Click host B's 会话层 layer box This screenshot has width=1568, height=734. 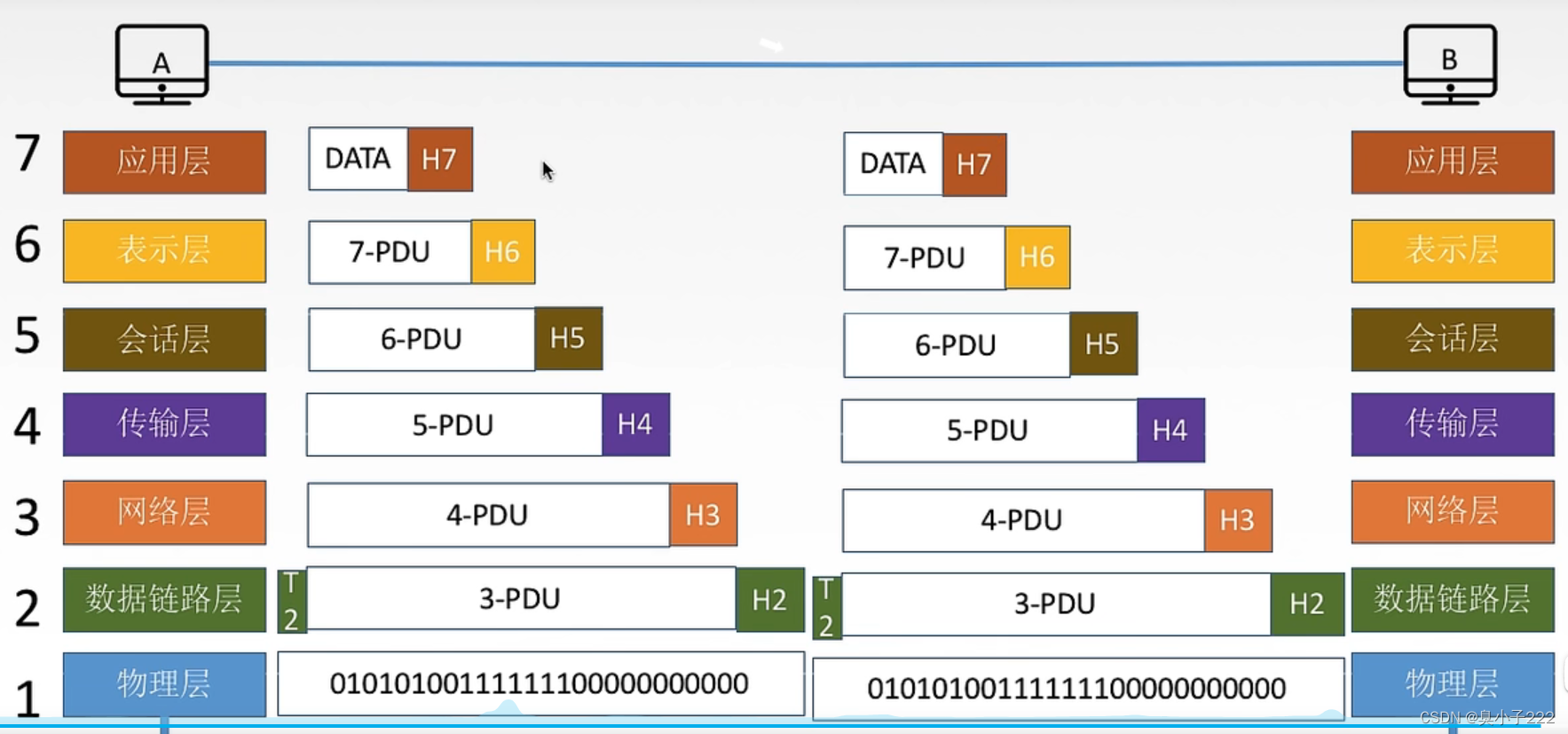pyautogui.click(x=1453, y=339)
